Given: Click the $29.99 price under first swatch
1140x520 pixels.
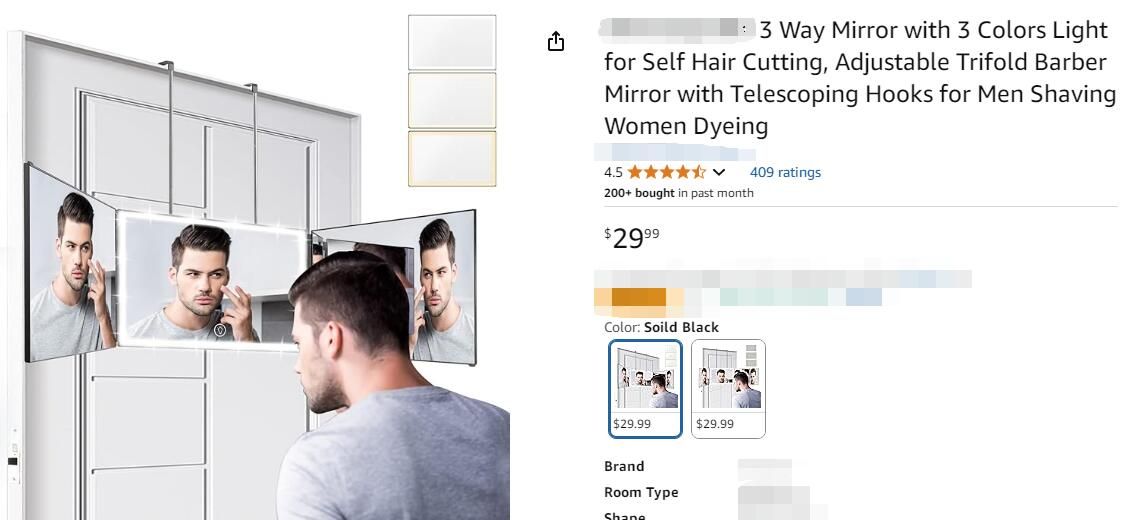Looking at the screenshot, I should [x=632, y=423].
